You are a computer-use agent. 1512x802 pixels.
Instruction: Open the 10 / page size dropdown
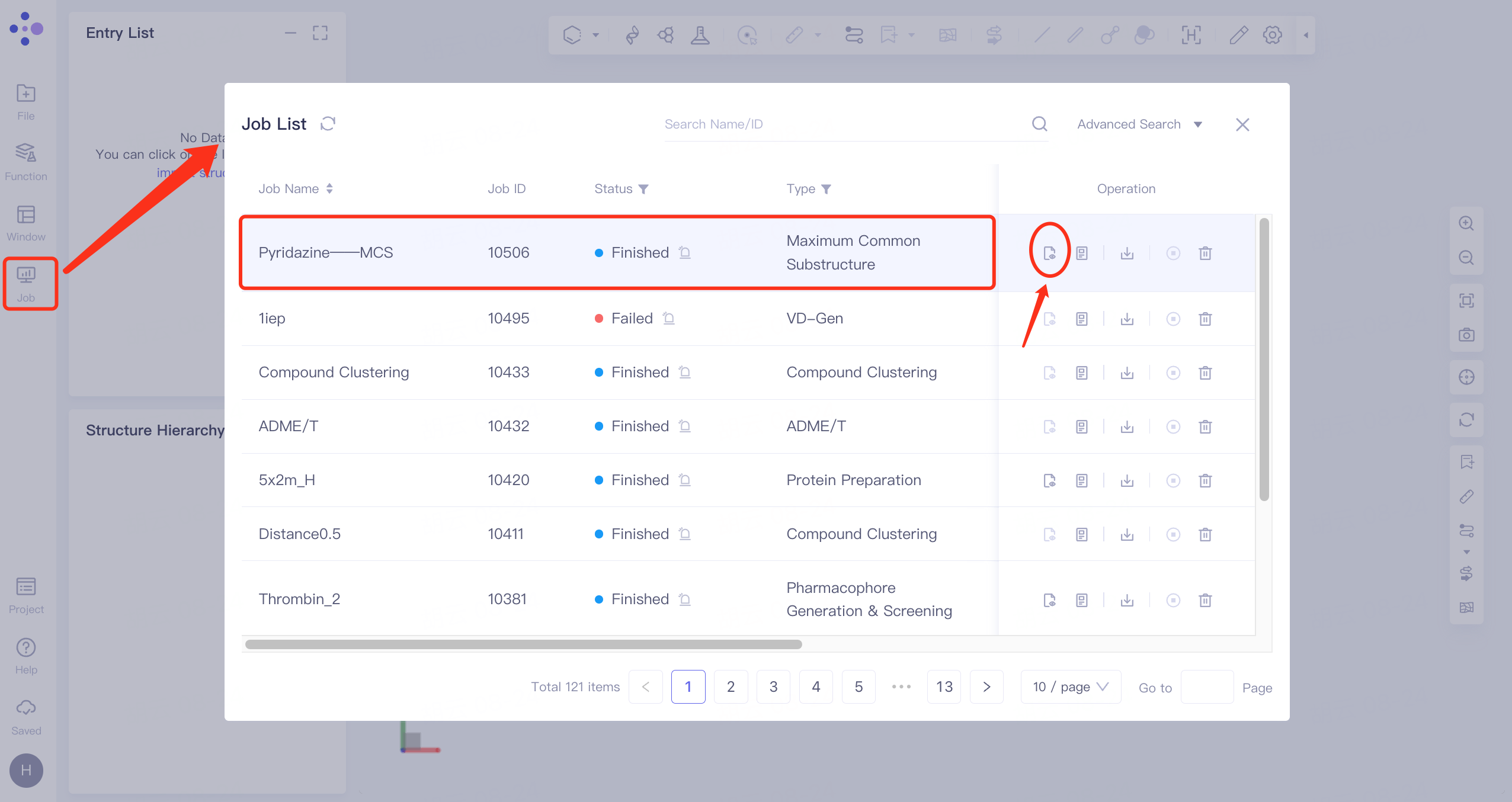point(1070,686)
